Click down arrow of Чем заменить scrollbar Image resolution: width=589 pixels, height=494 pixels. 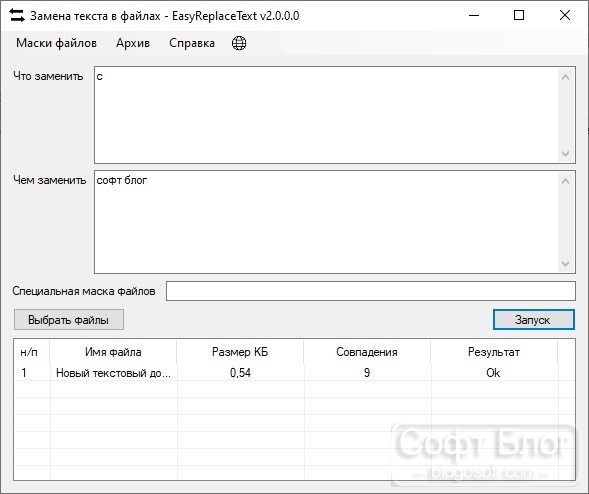click(566, 264)
